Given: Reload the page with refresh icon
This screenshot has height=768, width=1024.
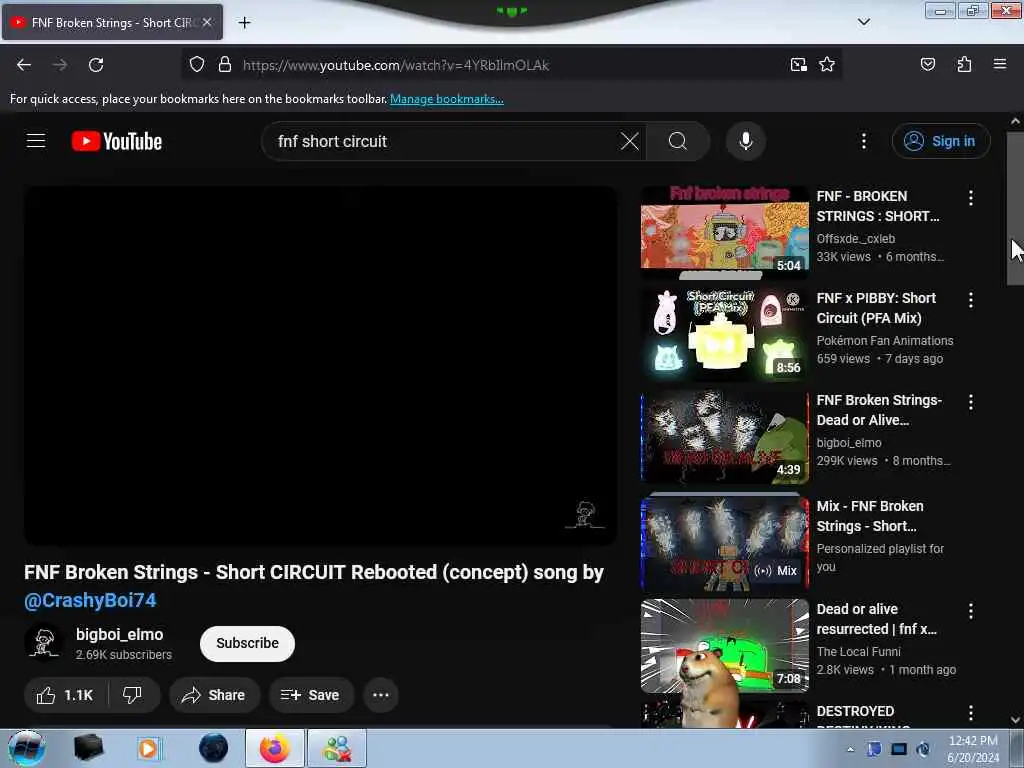Looking at the screenshot, I should [x=96, y=65].
